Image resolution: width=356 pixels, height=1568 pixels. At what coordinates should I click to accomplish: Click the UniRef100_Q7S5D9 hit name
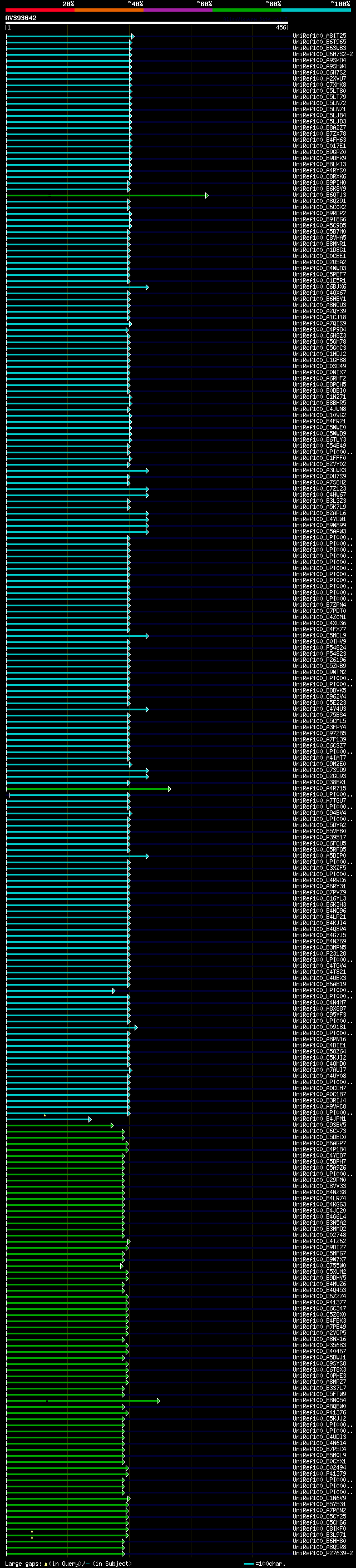click(319, 770)
